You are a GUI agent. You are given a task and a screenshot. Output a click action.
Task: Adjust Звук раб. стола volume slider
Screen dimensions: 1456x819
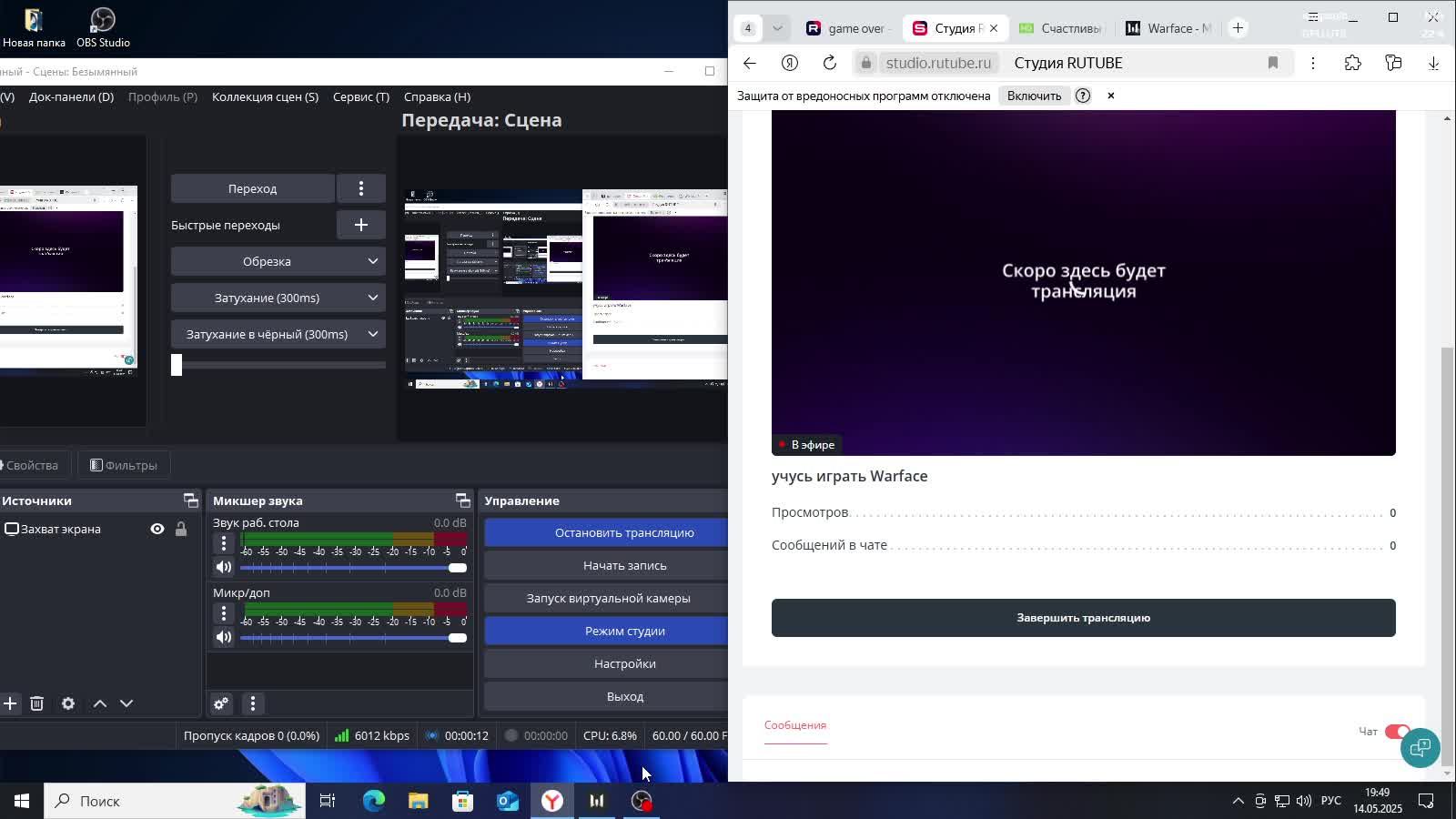click(354, 567)
